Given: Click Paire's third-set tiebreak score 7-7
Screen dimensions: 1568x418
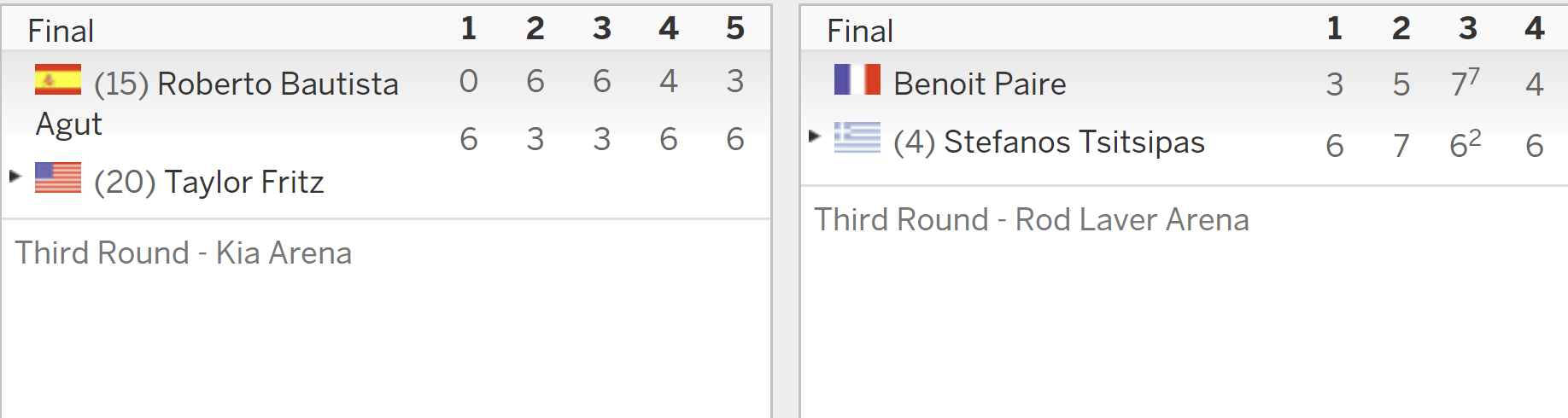Looking at the screenshot, I should tap(1466, 83).
